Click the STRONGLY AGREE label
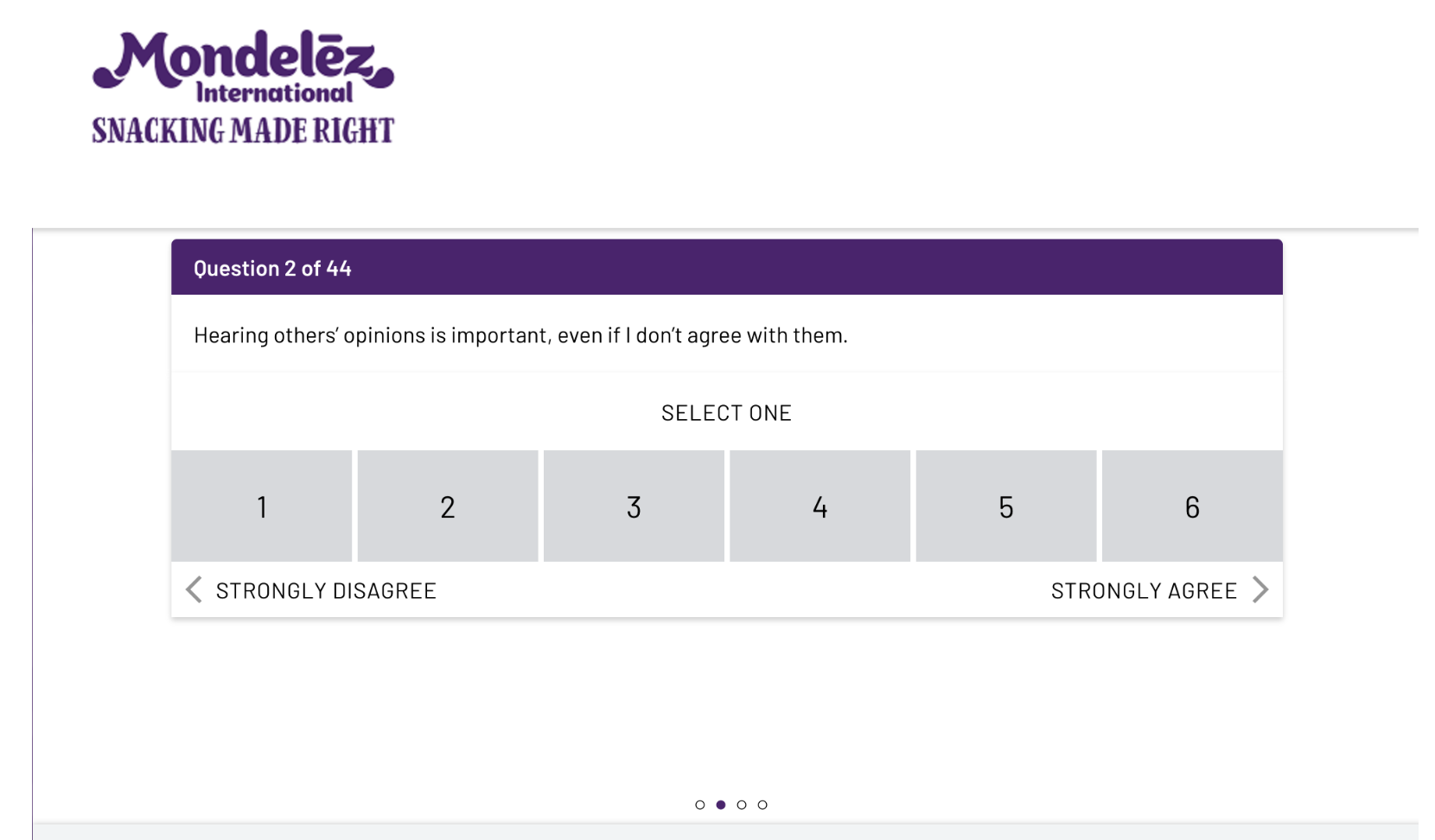Screen dimensions: 1435x840 click(1143, 591)
